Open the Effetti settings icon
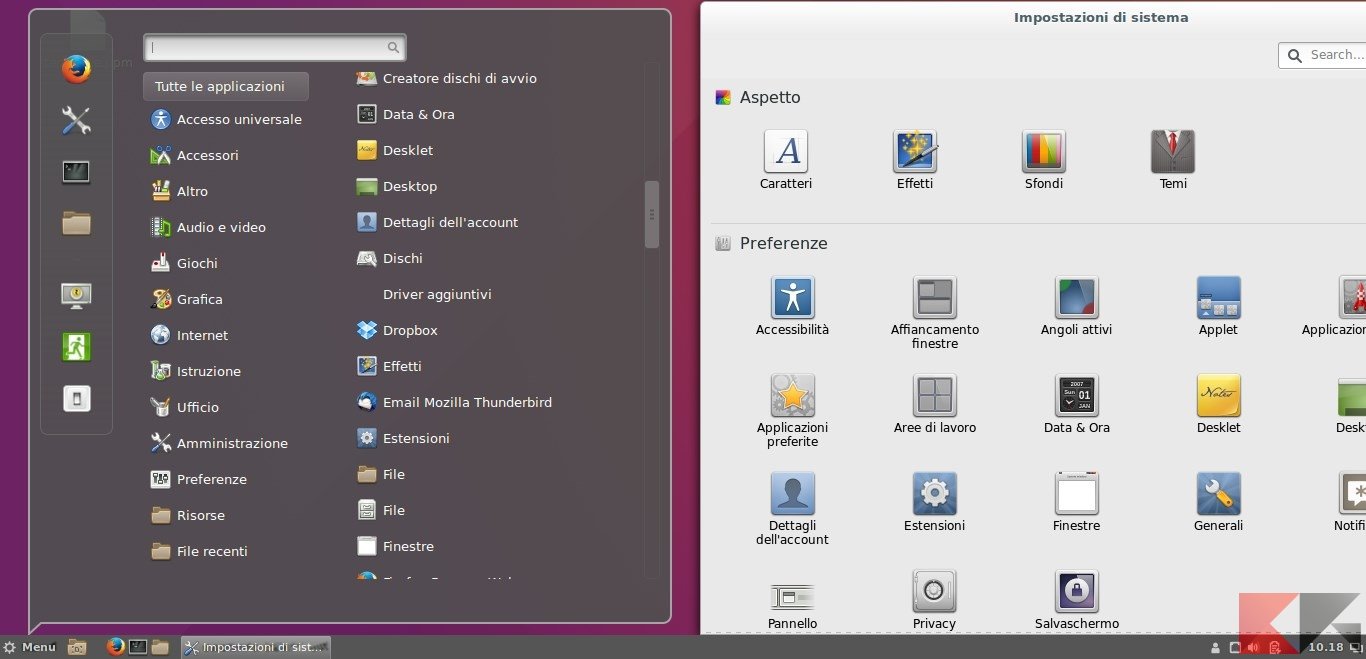 [914, 160]
